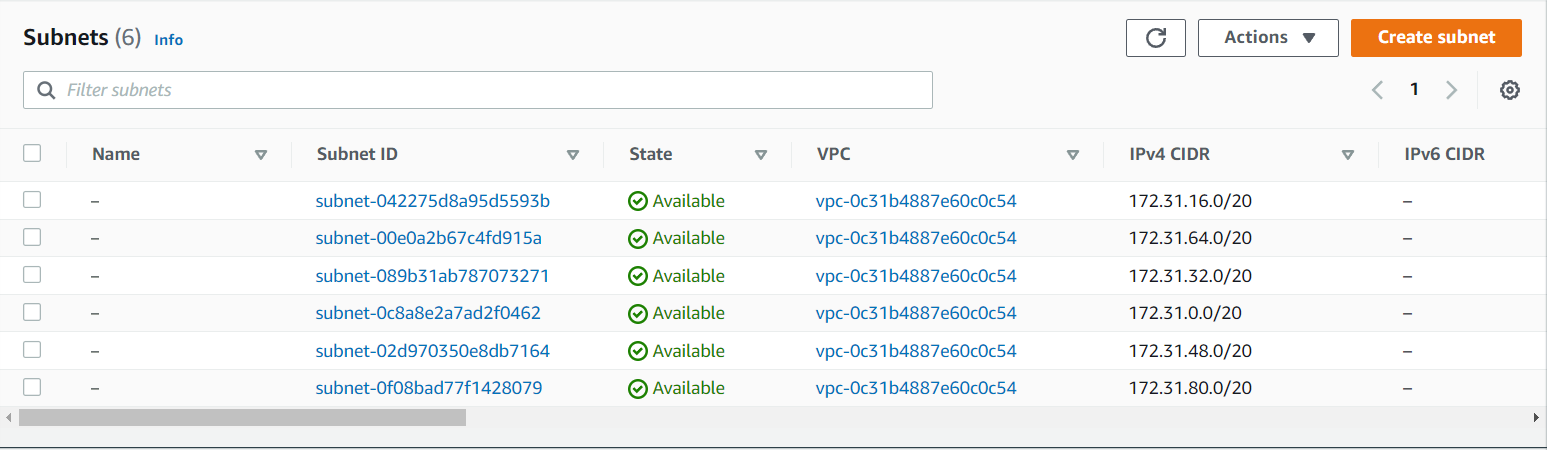
Task: Click the 172.31.16.0/20 CIDR cell
Action: point(1190,201)
